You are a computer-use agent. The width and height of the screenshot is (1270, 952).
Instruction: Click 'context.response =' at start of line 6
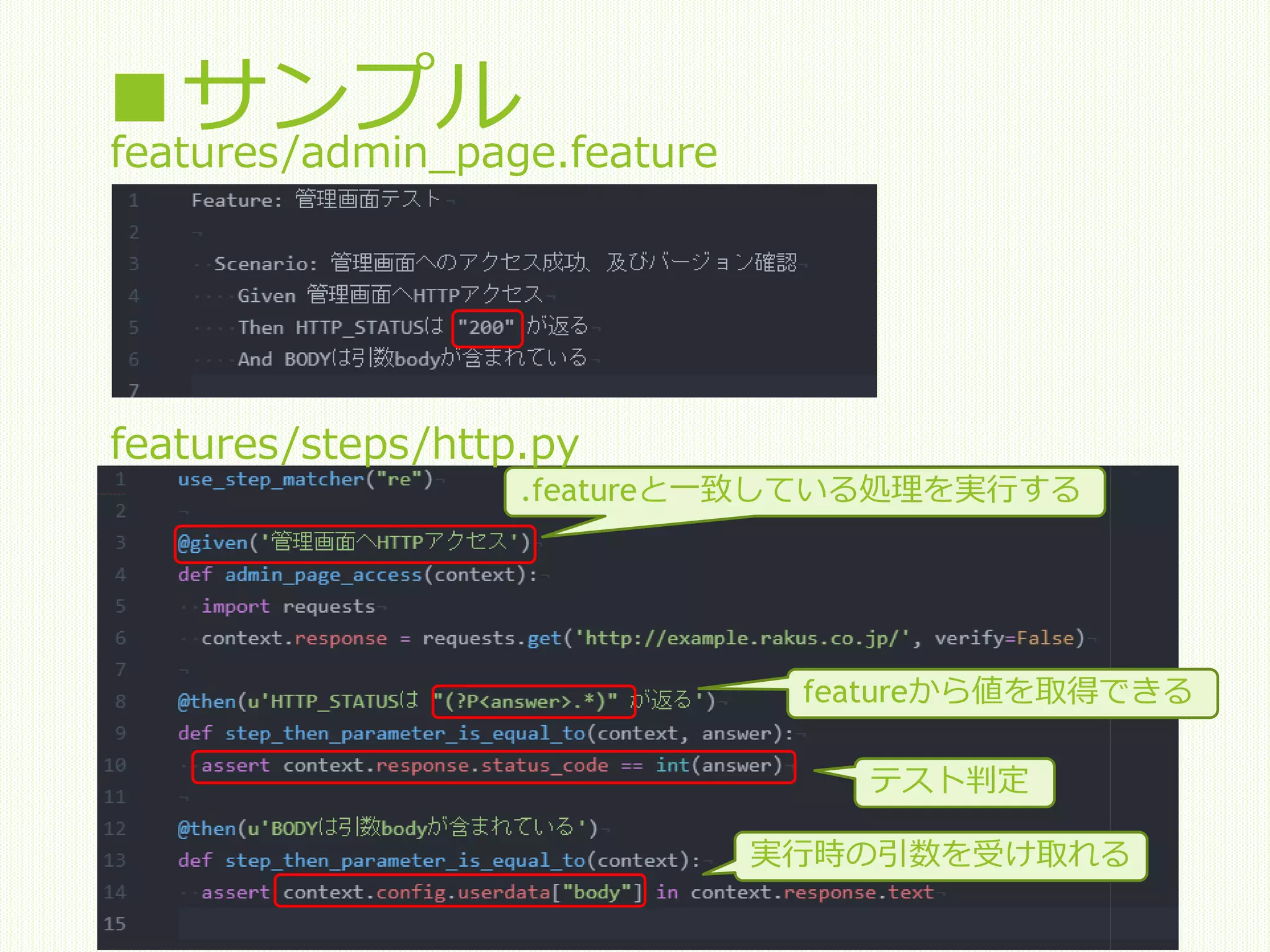coord(306,638)
